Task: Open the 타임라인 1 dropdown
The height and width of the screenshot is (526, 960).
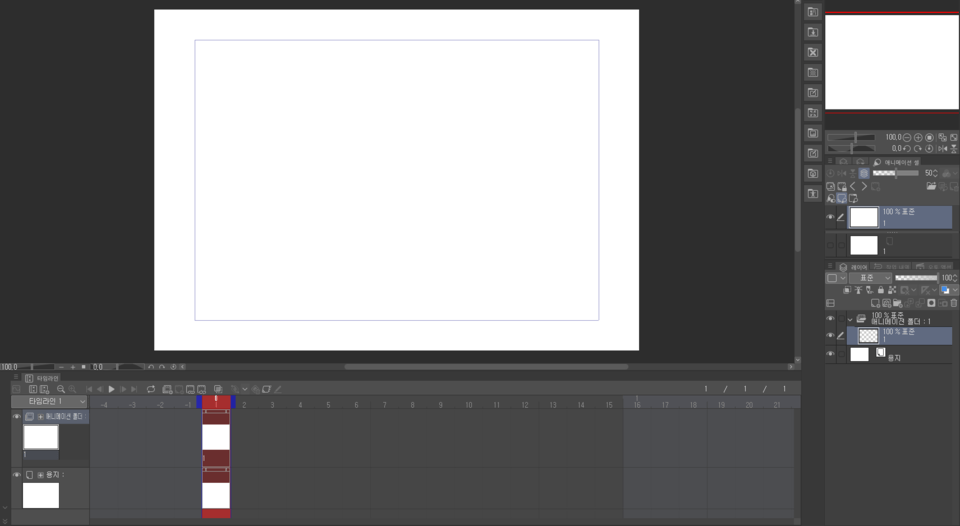Action: pos(49,401)
